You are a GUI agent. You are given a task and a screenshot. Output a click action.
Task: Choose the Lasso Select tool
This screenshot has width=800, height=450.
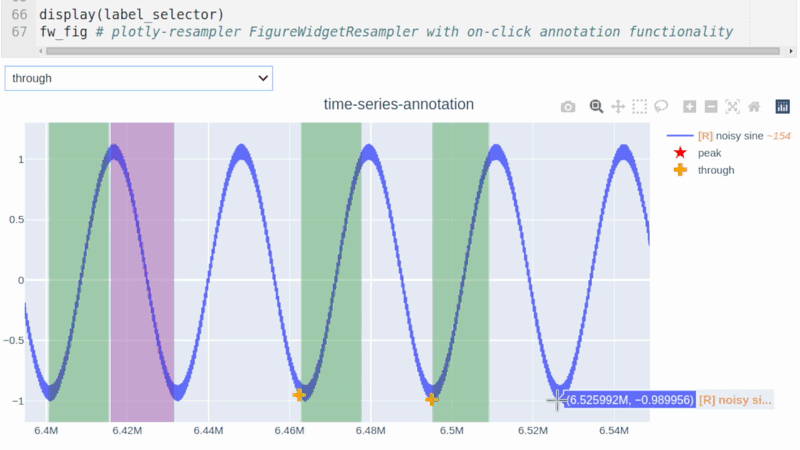tap(661, 107)
